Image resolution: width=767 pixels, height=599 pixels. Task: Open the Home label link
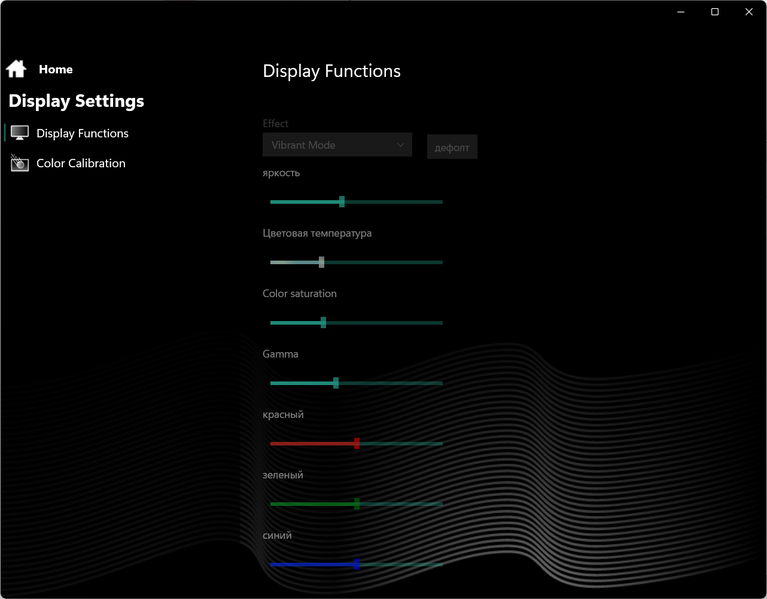(x=56, y=69)
